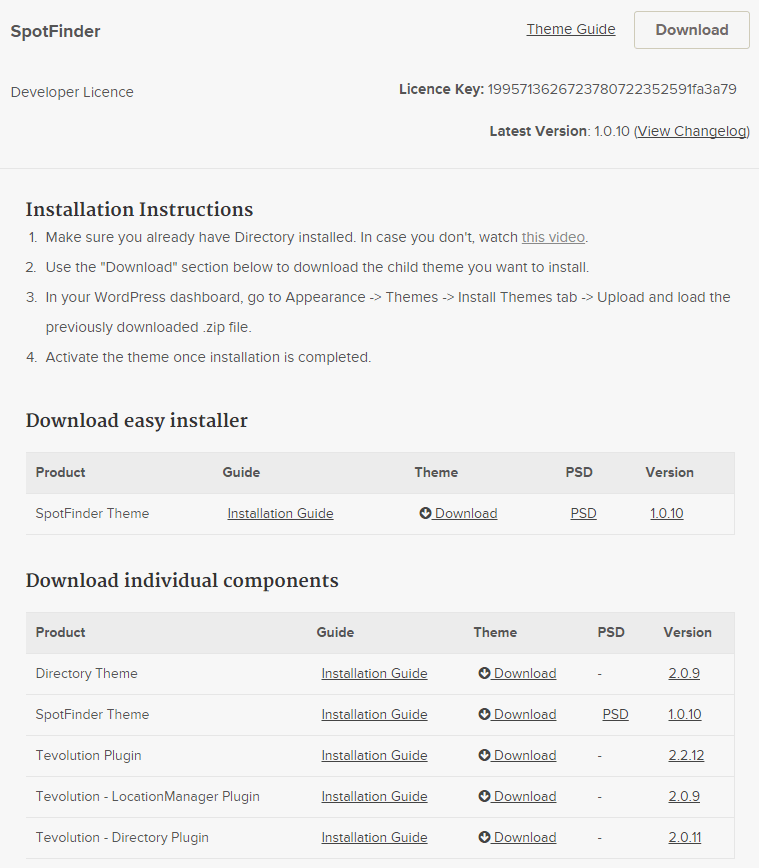Click the LocationManager Plugin version 2.0.9 link
Viewport: 759px width, 868px height.
(684, 796)
